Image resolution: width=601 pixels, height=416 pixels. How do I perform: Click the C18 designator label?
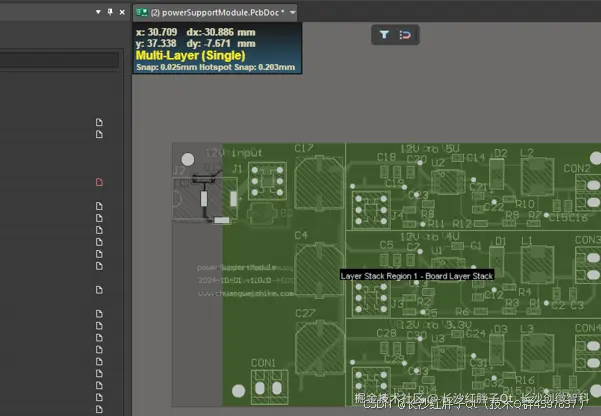(x=386, y=157)
